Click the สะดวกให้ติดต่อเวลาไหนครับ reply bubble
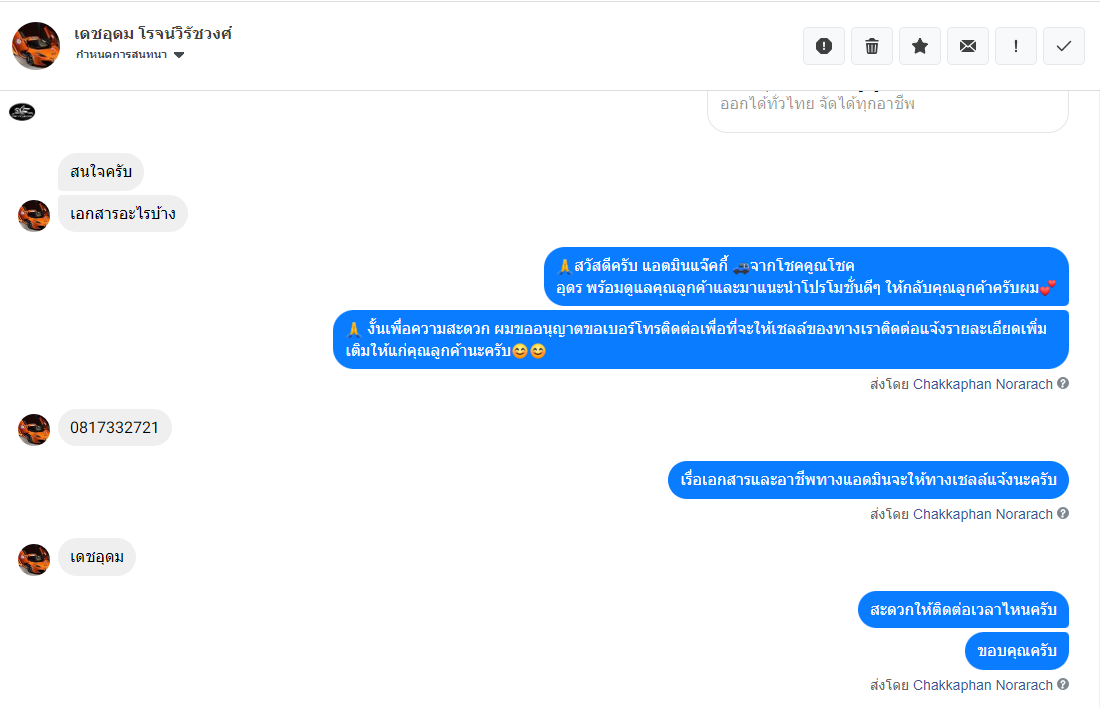This screenshot has height=714, width=1100. (x=963, y=609)
